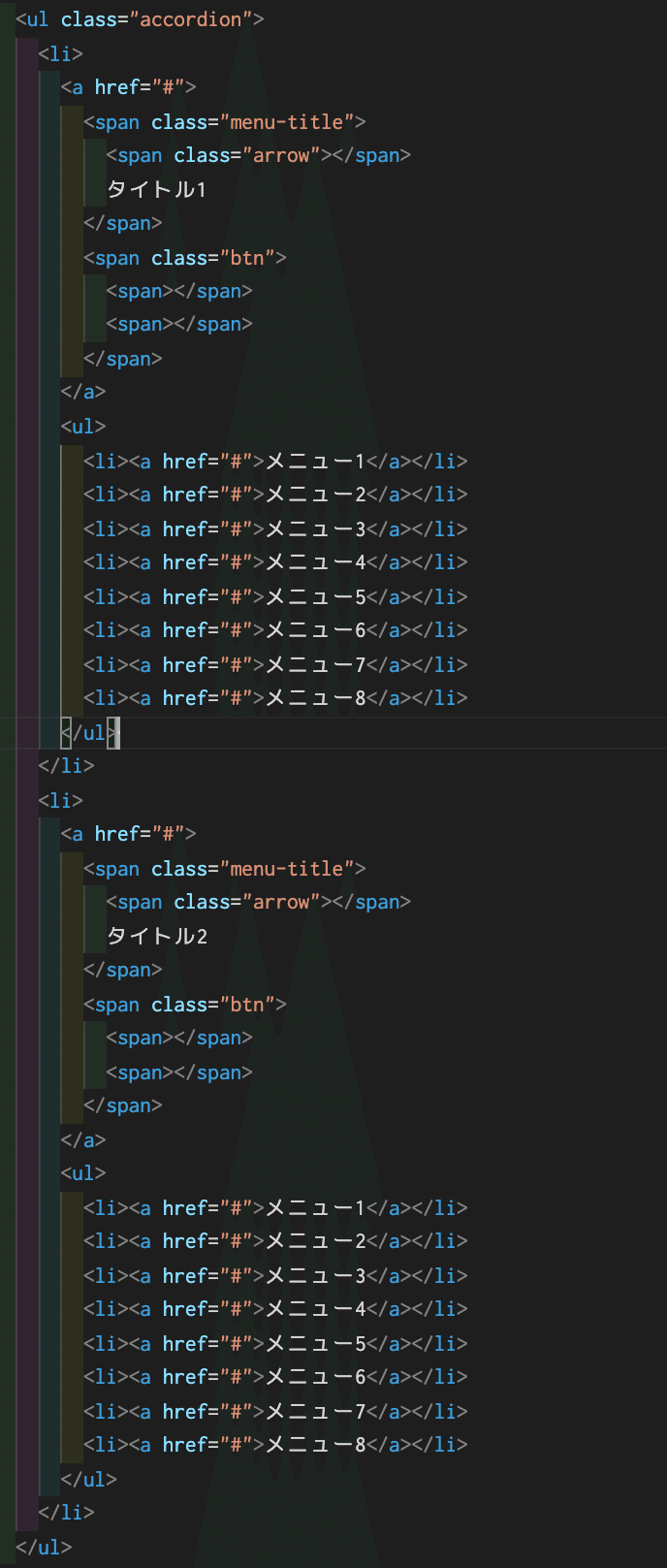
Task: Click メニュー7 line in the タイトル1 block
Action: tap(275, 664)
